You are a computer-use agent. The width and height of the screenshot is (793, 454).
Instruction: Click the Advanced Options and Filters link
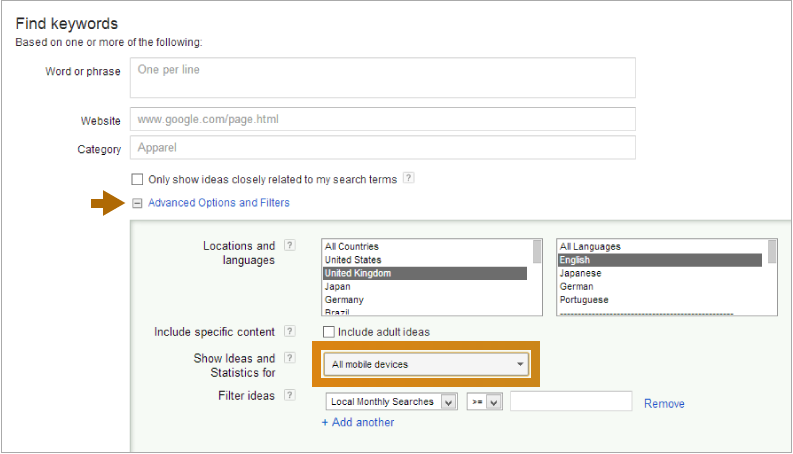[219, 203]
